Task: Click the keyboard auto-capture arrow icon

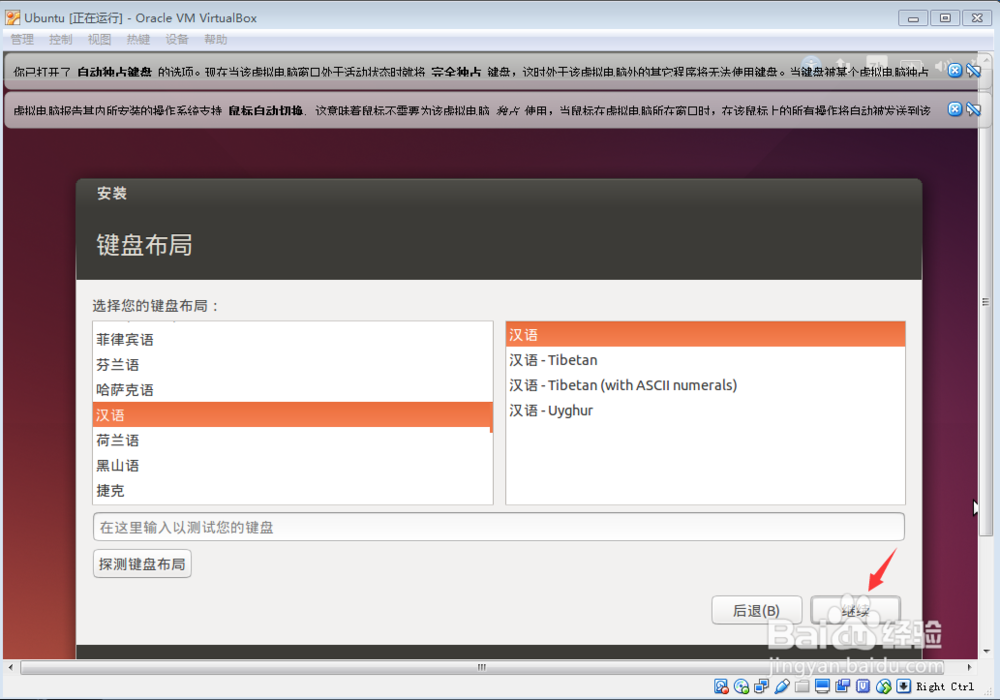Action: 903,686
